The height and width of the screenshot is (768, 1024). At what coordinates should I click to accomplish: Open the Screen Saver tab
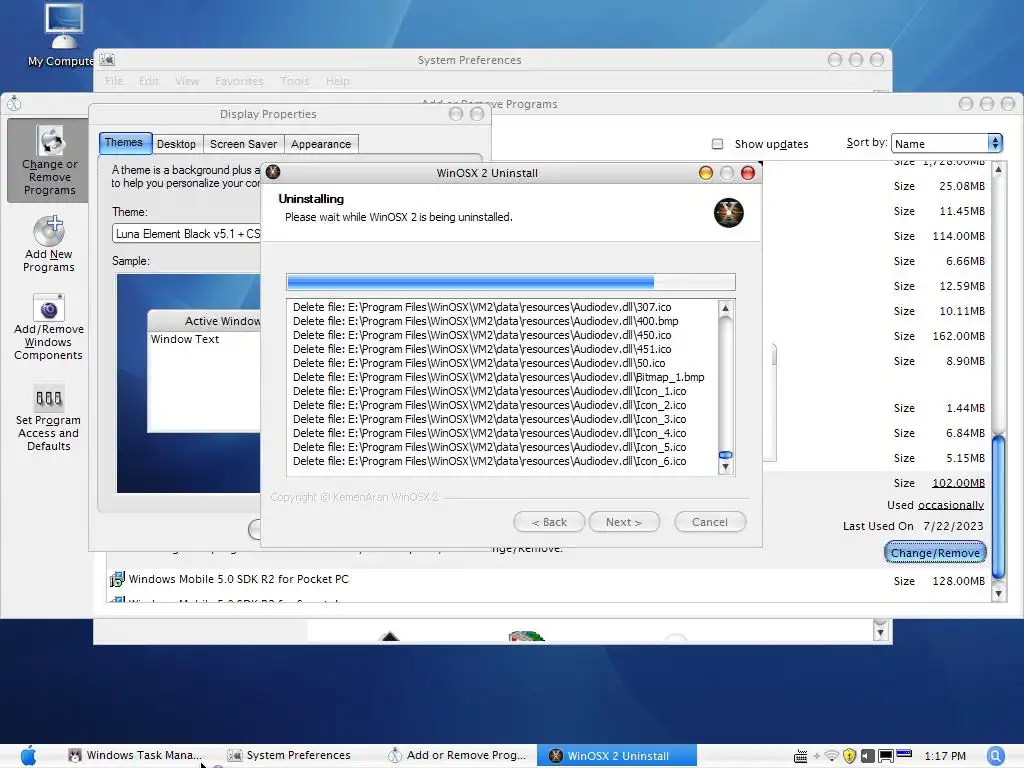click(x=244, y=144)
